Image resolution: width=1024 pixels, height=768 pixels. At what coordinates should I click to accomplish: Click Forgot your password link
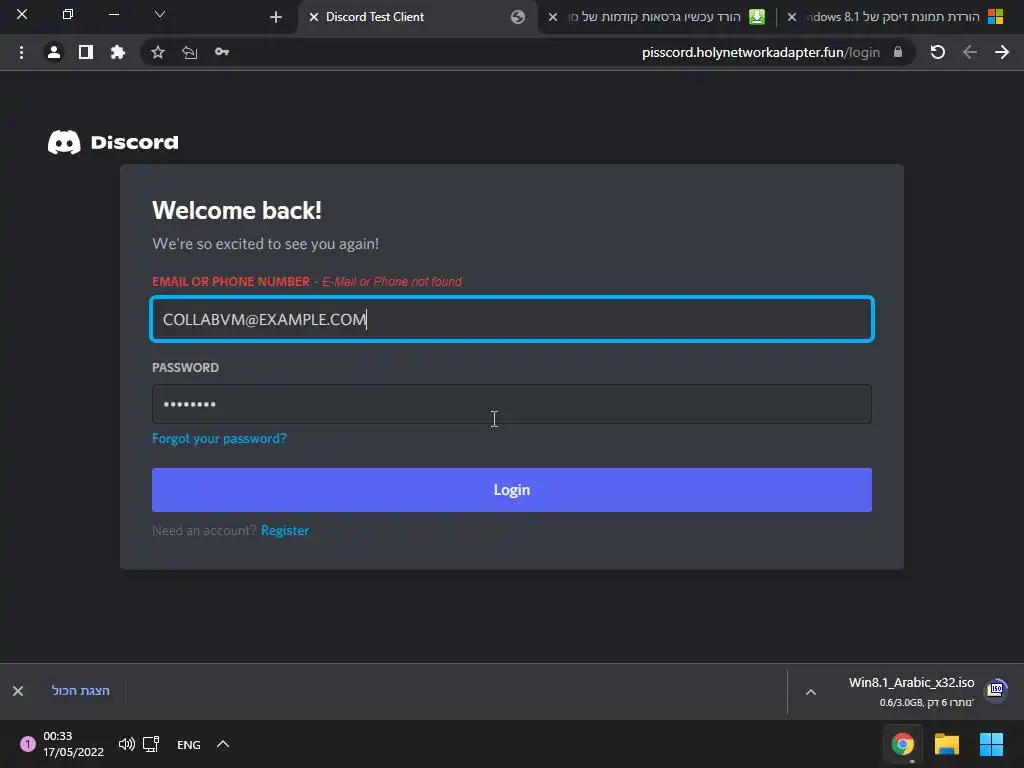pyautogui.click(x=219, y=438)
